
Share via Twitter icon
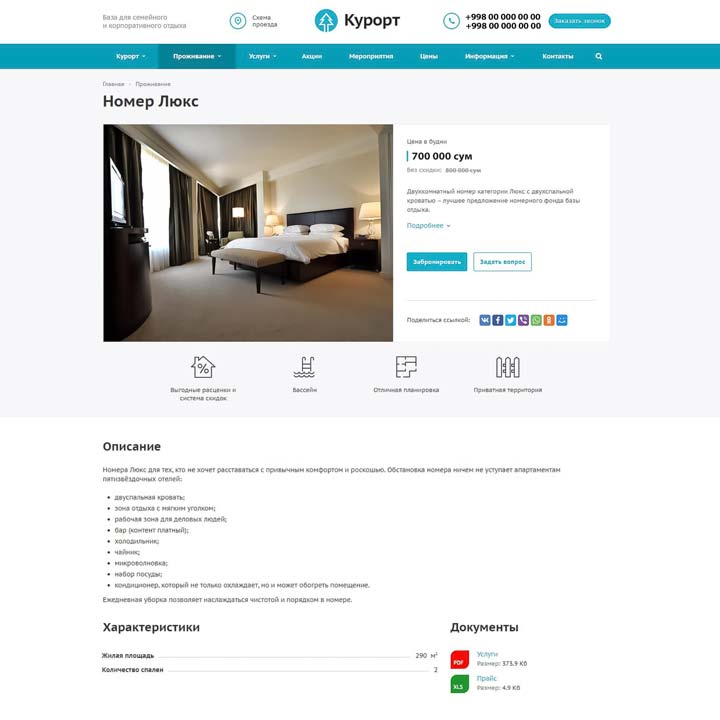tap(511, 320)
